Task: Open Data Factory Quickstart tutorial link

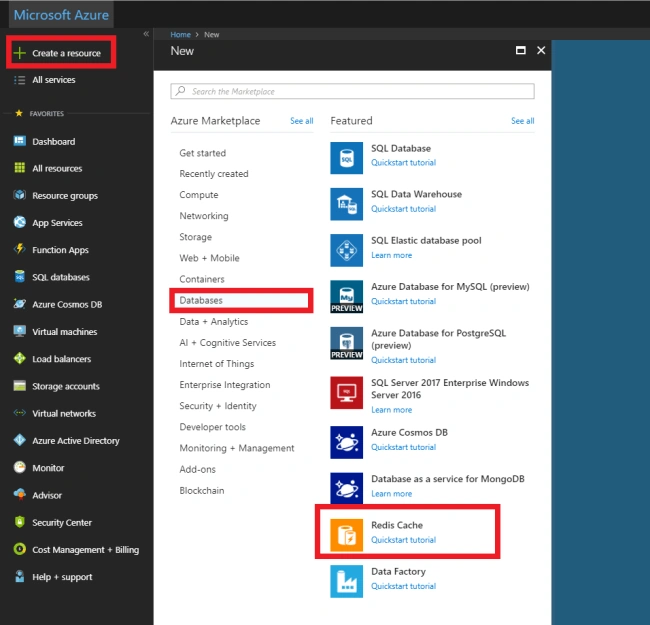Action: pyautogui.click(x=403, y=586)
